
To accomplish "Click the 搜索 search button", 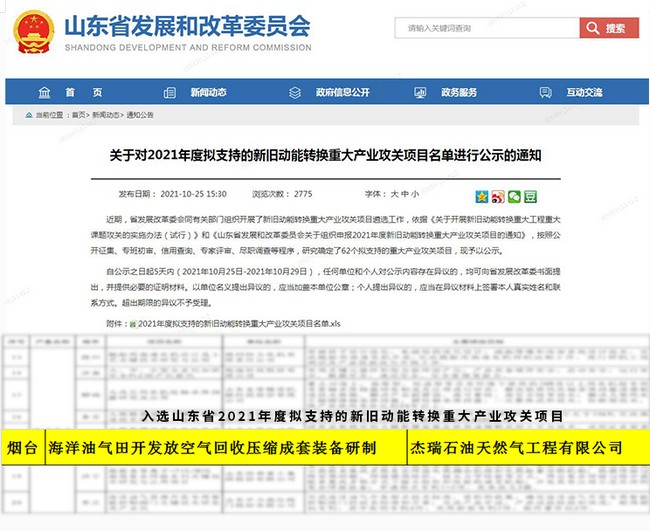I will (x=609, y=28).
